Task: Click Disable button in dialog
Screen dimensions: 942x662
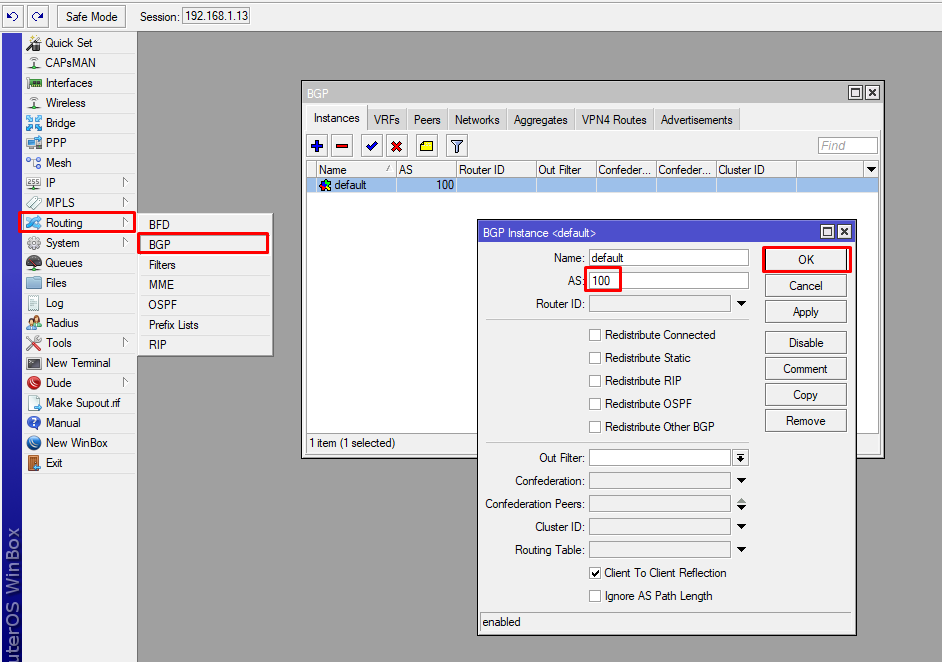Action: (806, 343)
